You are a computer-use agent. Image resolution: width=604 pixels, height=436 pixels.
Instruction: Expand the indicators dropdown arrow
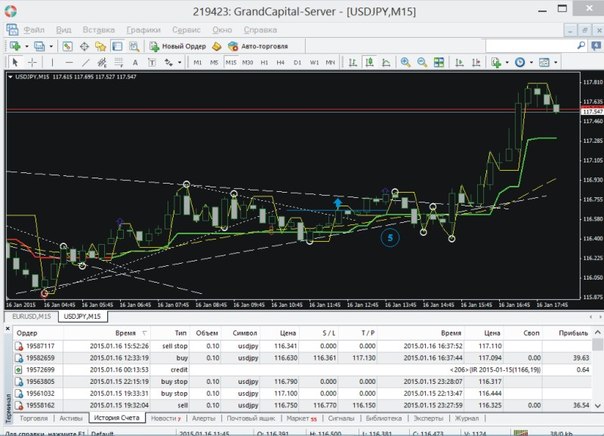coord(507,62)
